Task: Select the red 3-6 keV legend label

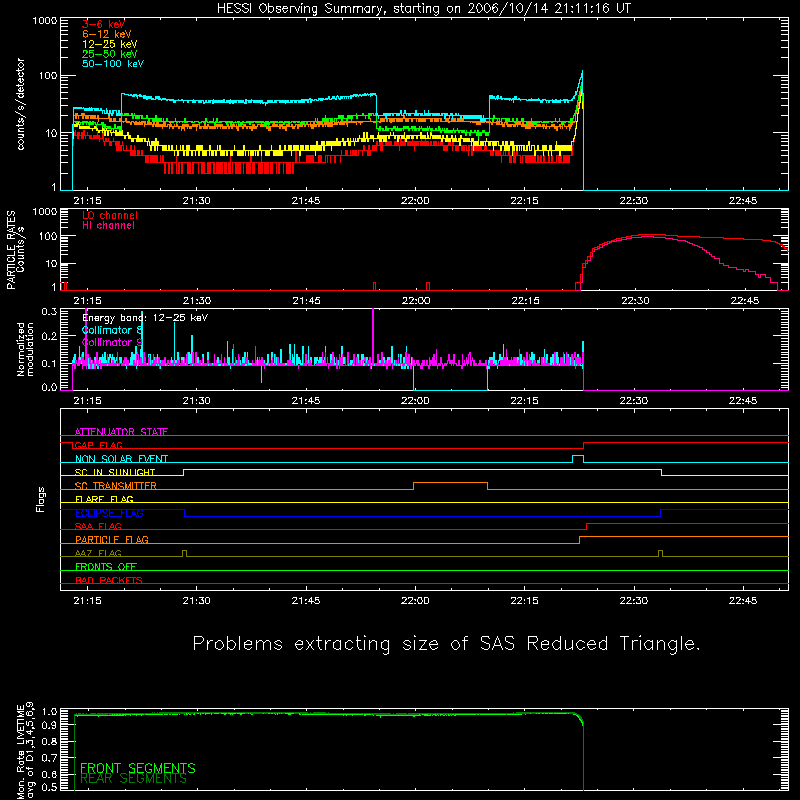Action: point(104,24)
